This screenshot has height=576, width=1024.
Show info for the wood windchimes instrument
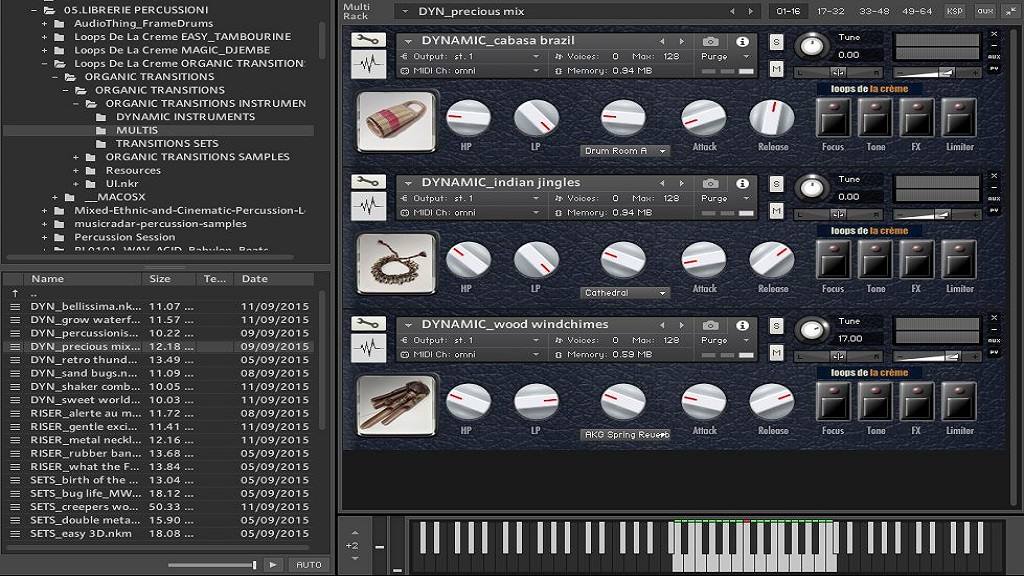click(x=742, y=325)
